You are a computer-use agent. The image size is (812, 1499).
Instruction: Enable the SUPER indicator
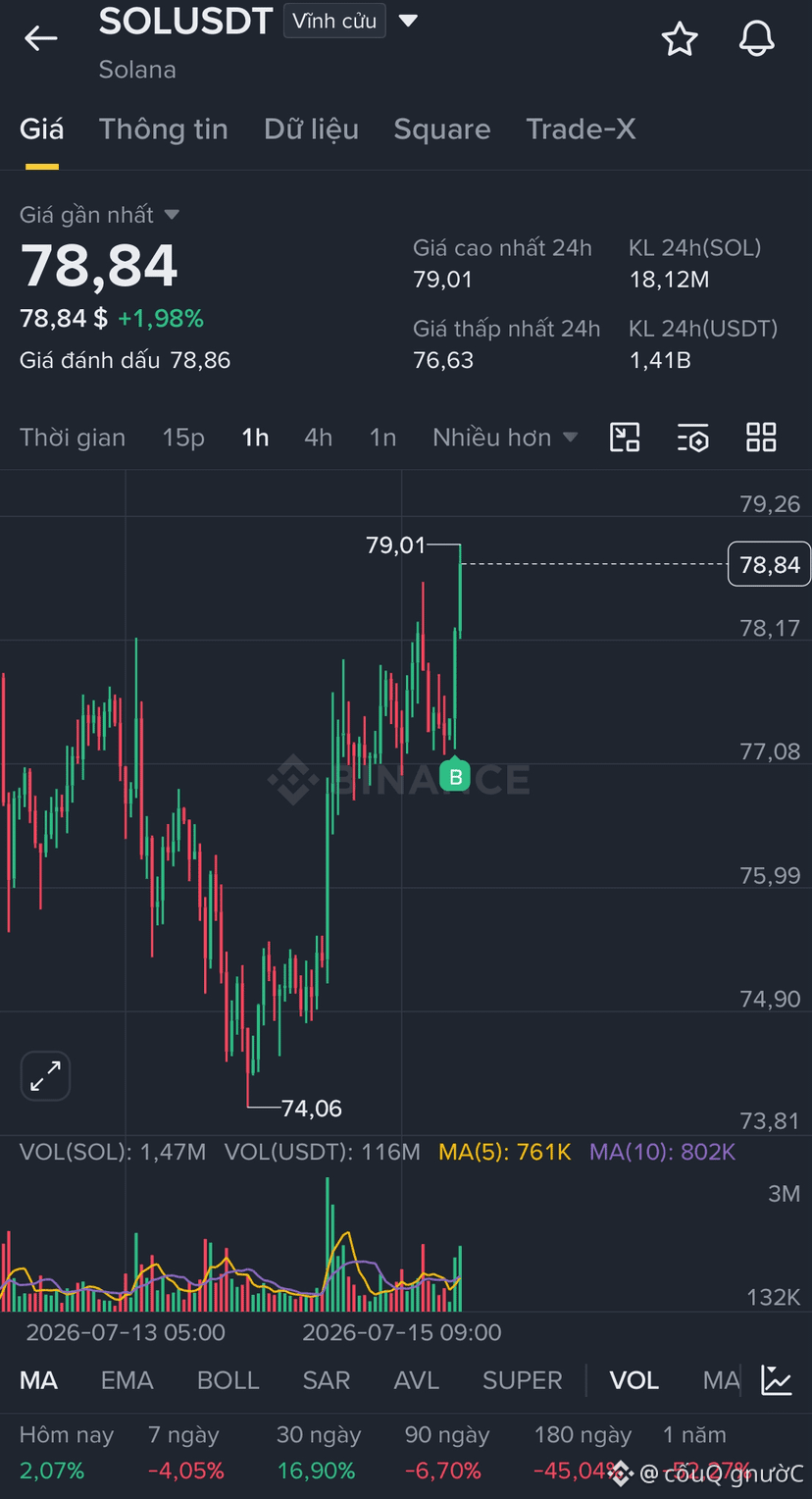[x=522, y=1380]
